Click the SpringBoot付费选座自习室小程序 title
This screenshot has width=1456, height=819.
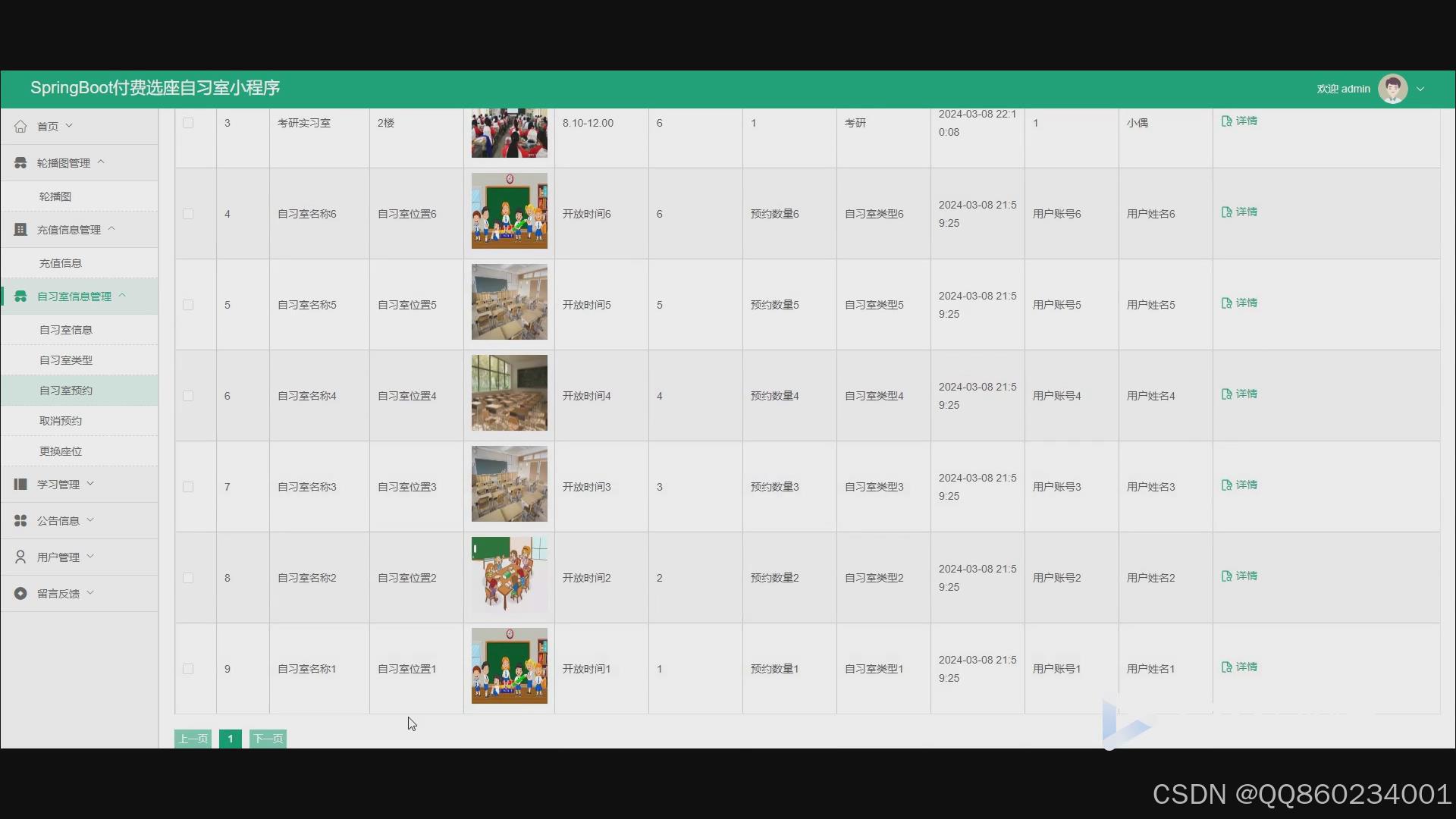point(155,88)
